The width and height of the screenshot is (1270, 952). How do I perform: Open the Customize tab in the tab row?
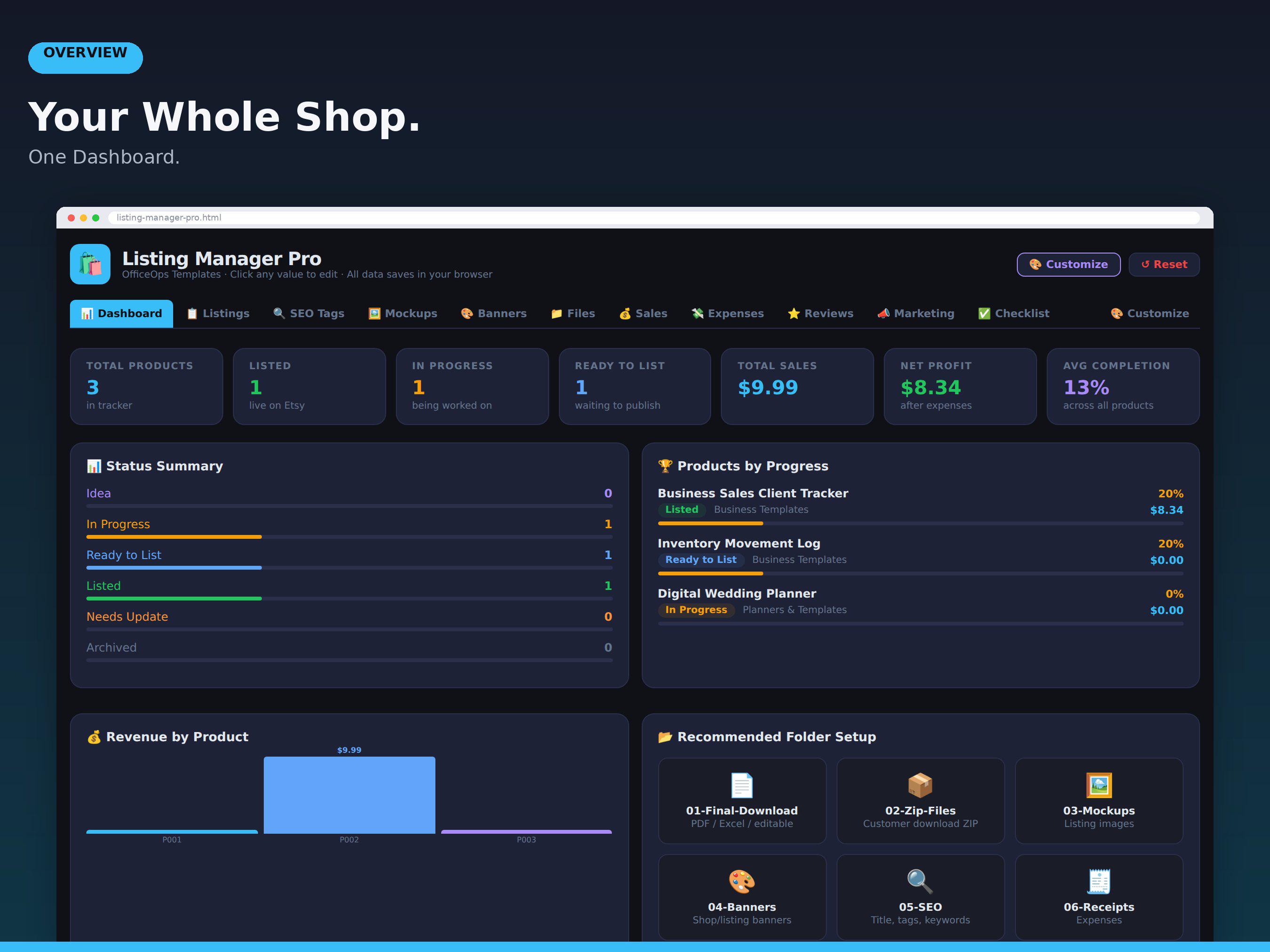coord(1150,313)
